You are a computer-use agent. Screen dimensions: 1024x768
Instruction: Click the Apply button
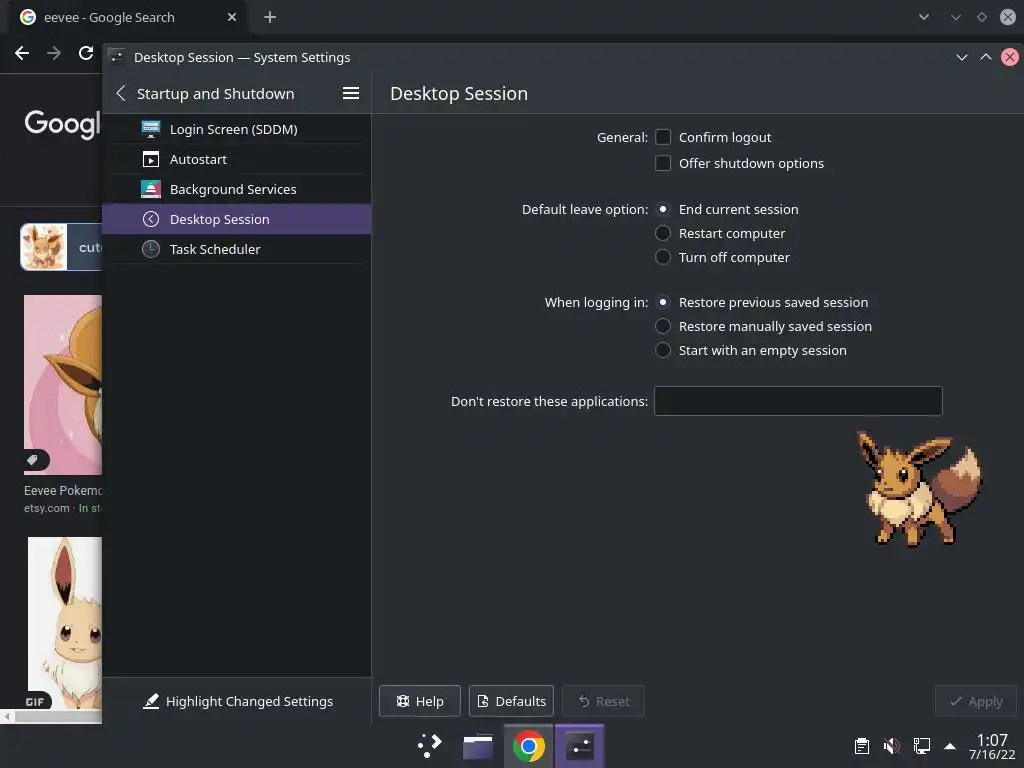[x=976, y=701]
